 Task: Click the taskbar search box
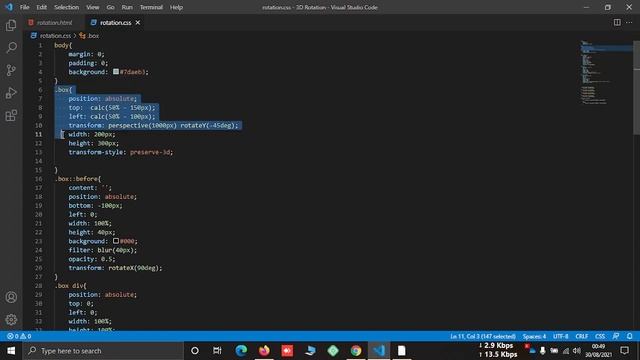[103, 351]
